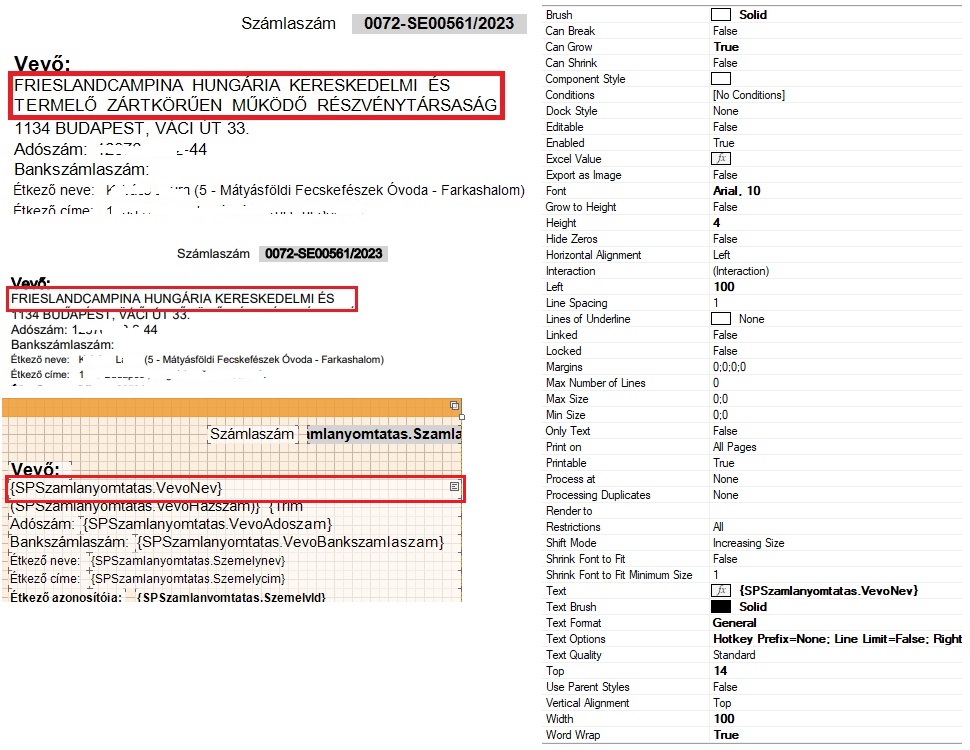Click the Horizontal Alignment value Left
Image resolution: width=970 pixels, height=750 pixels.
point(721,255)
